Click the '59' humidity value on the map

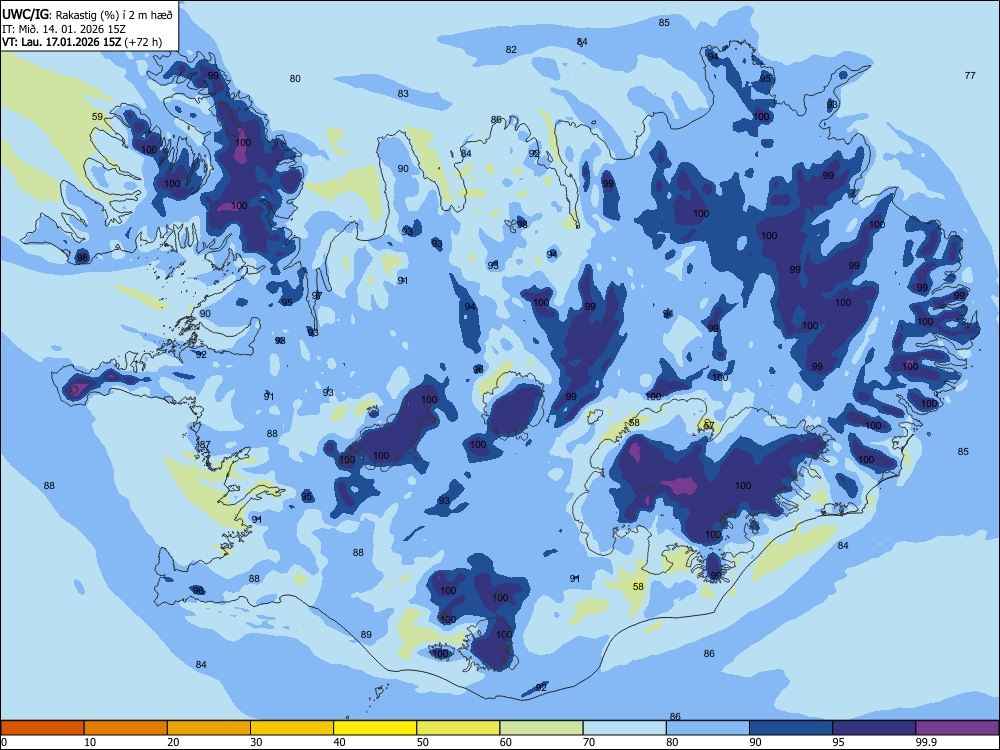[x=97, y=117]
